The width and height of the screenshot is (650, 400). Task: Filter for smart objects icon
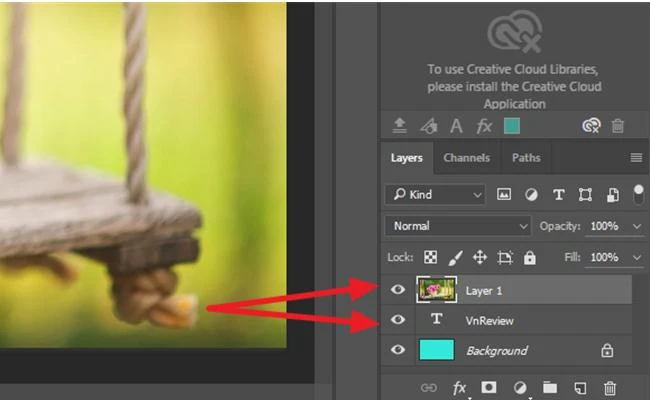[x=613, y=195]
